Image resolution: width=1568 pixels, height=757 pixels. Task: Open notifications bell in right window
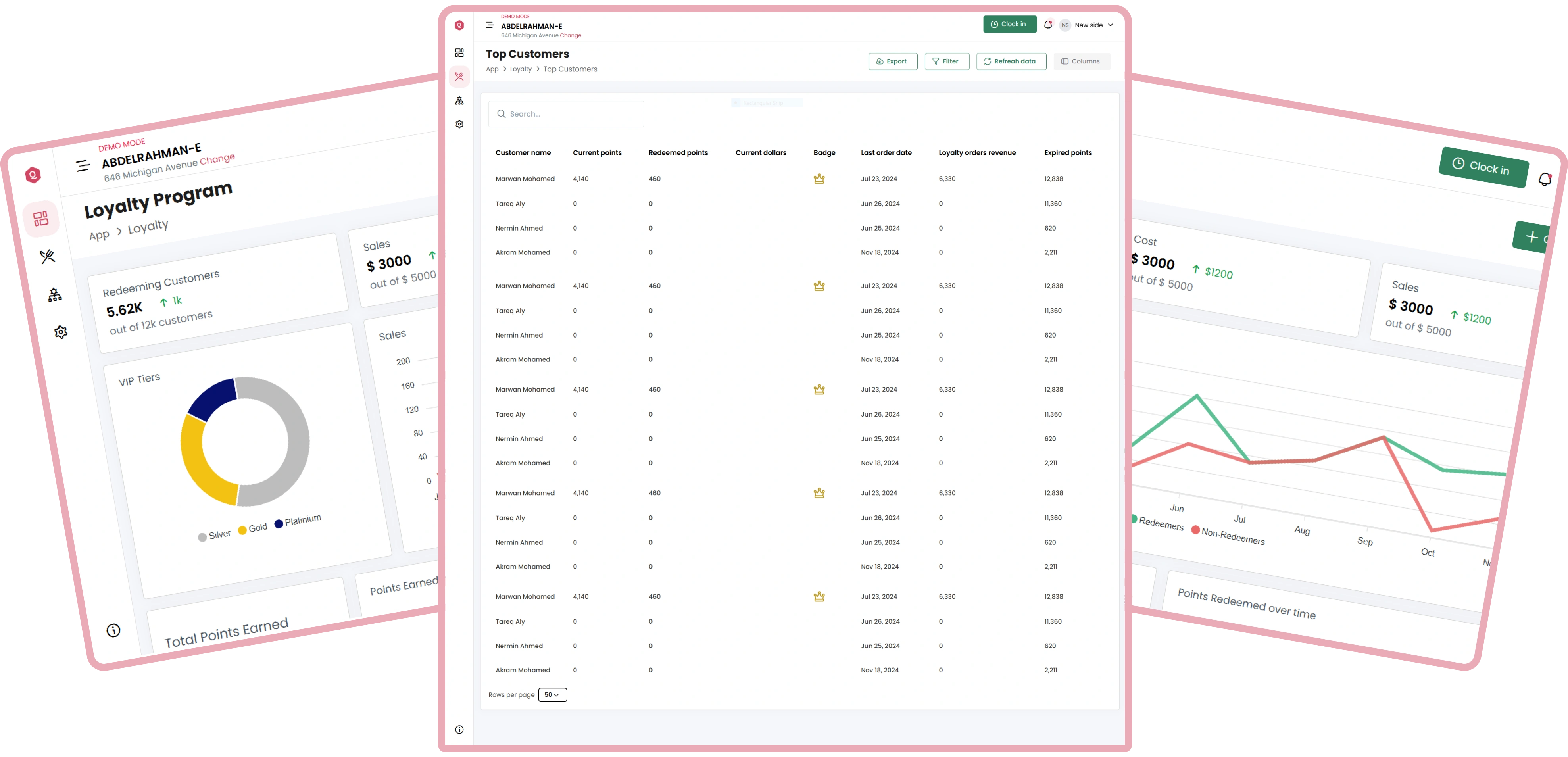(x=1544, y=179)
